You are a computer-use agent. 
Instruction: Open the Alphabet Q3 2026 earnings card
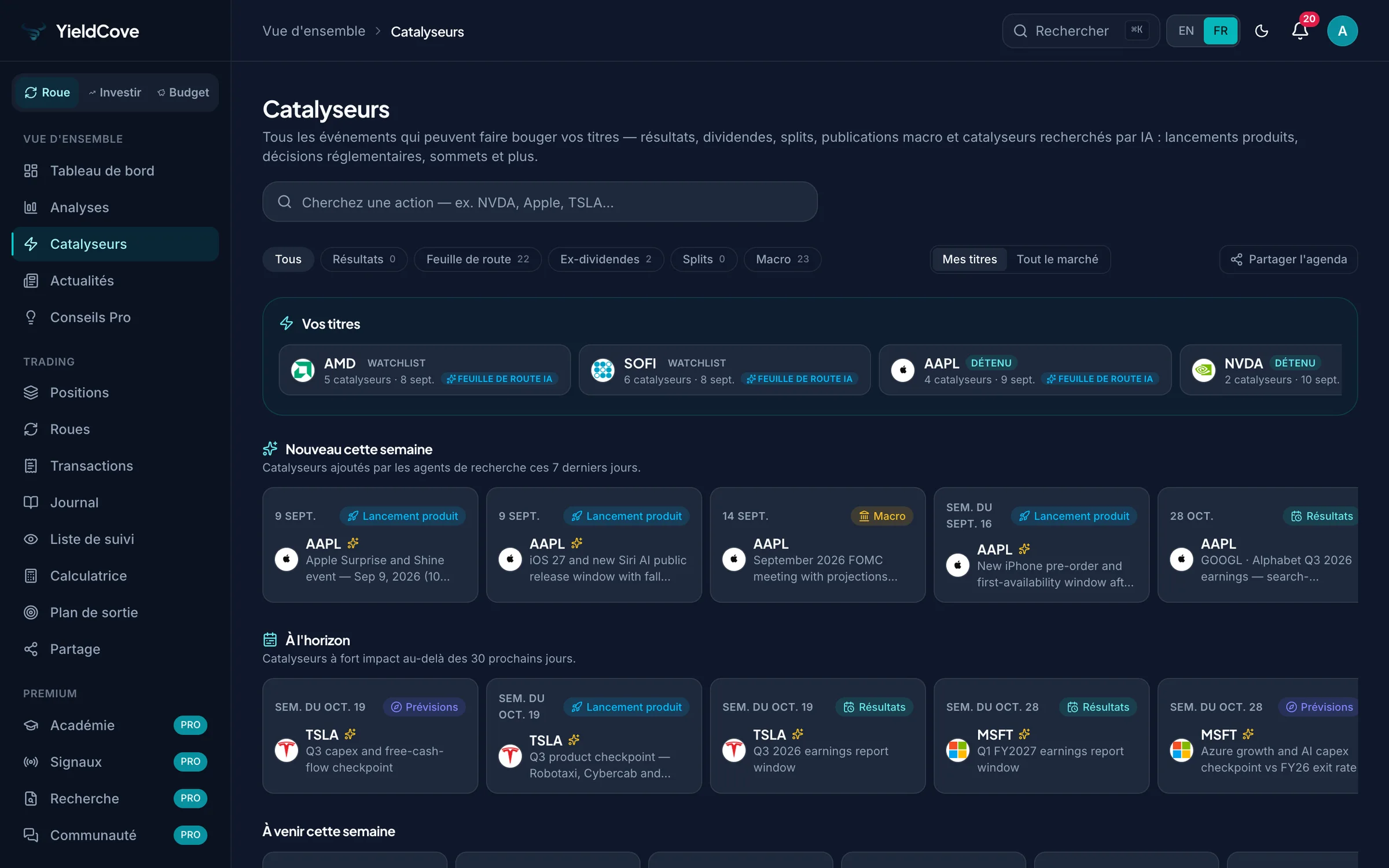1258,545
